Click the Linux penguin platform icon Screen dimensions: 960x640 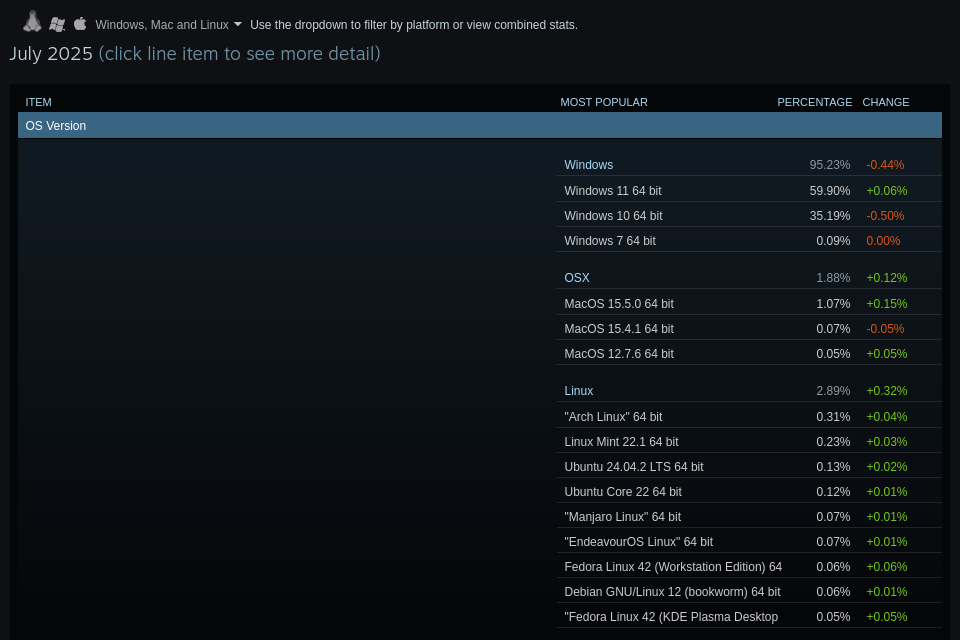click(32, 22)
